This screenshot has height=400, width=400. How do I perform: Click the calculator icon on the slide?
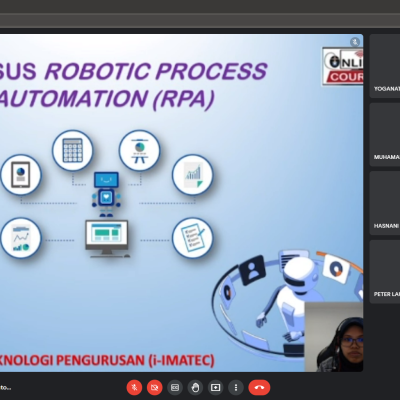[x=72, y=150]
